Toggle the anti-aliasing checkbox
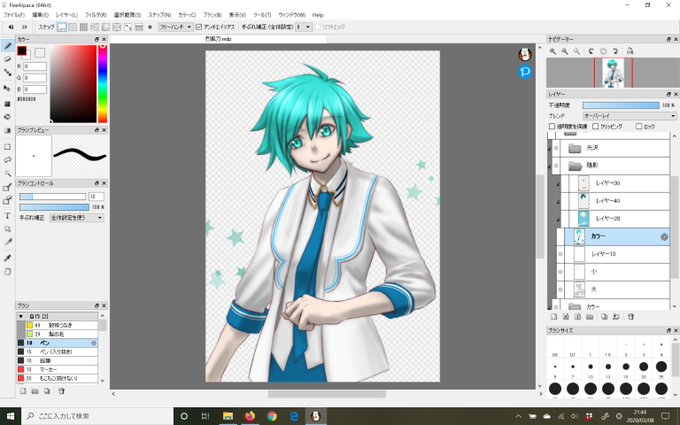This screenshot has width=680, height=425. tap(199, 27)
